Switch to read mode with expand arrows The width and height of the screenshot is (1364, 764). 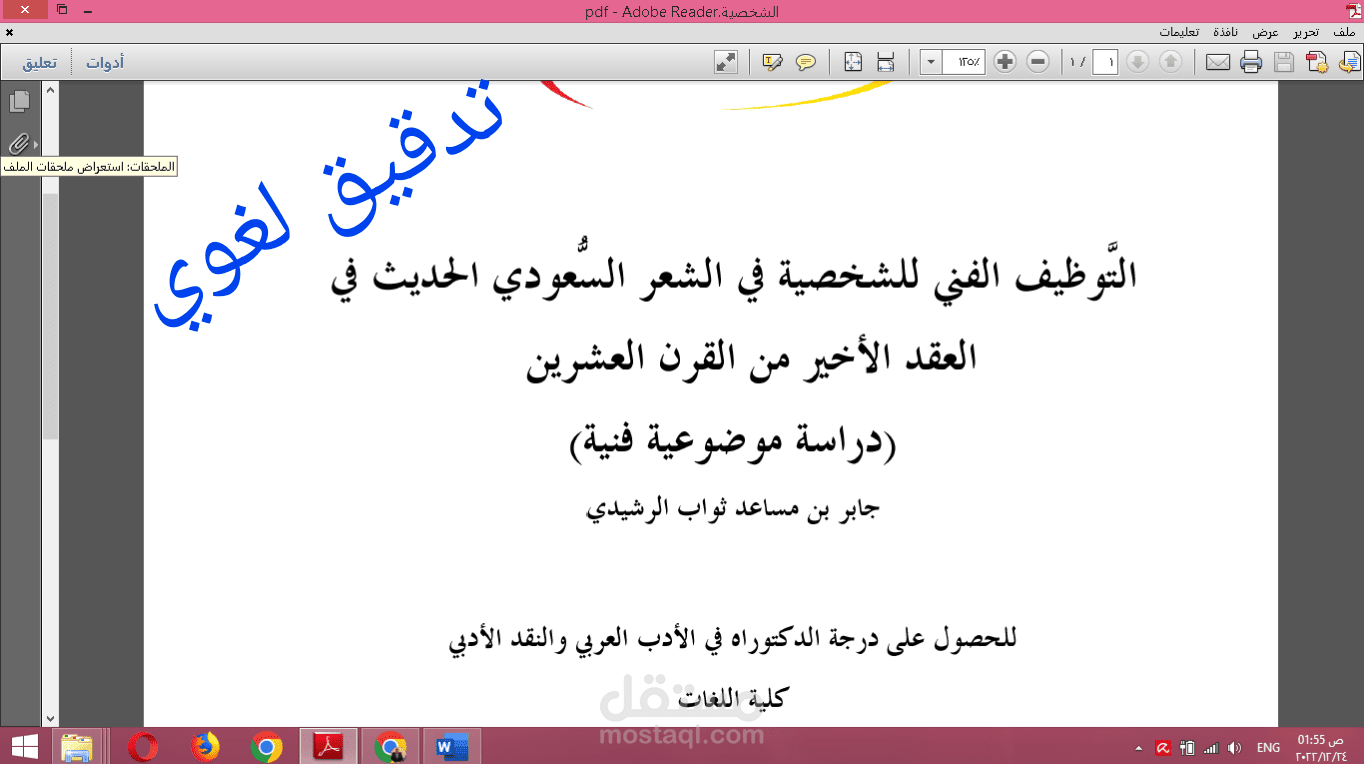pos(726,62)
